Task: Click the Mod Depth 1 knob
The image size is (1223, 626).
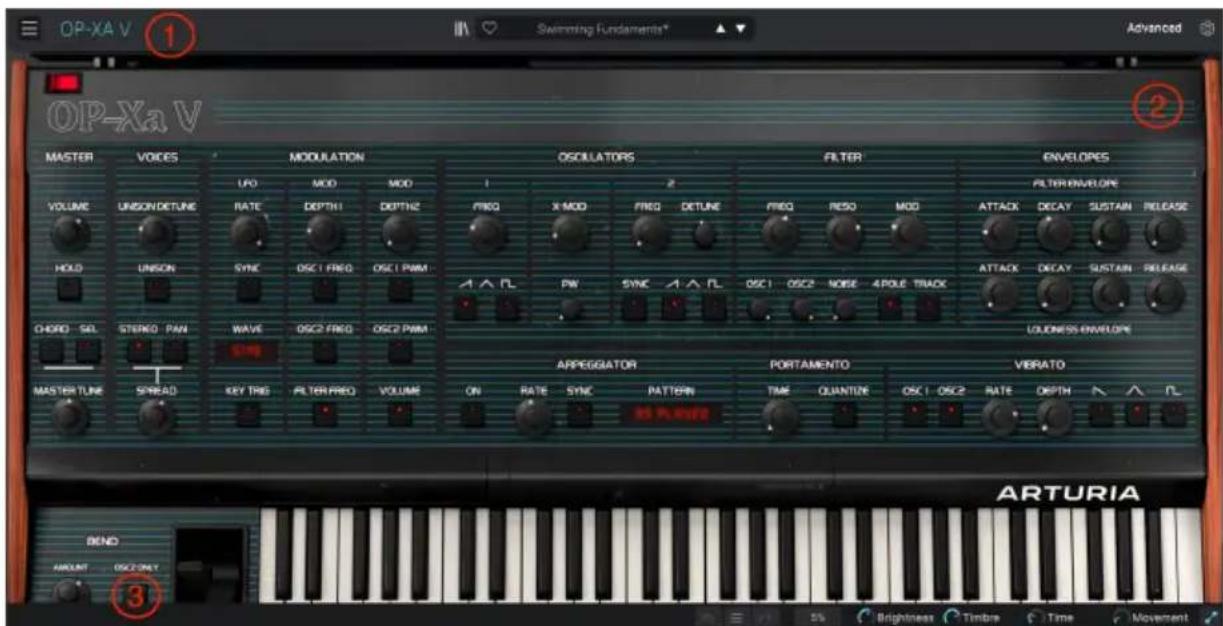Action: pyautogui.click(x=324, y=233)
